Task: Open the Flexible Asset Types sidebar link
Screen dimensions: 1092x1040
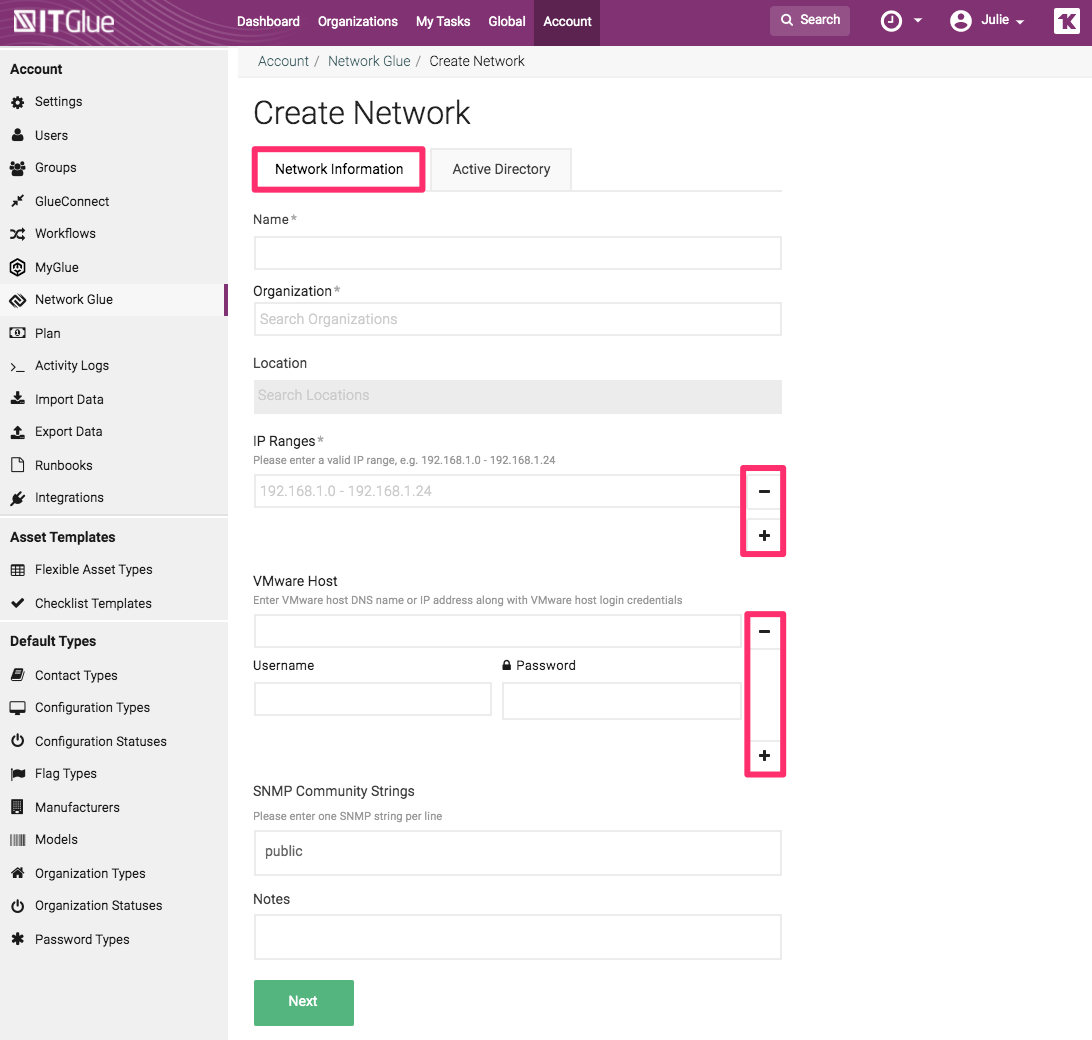Action: [93, 570]
